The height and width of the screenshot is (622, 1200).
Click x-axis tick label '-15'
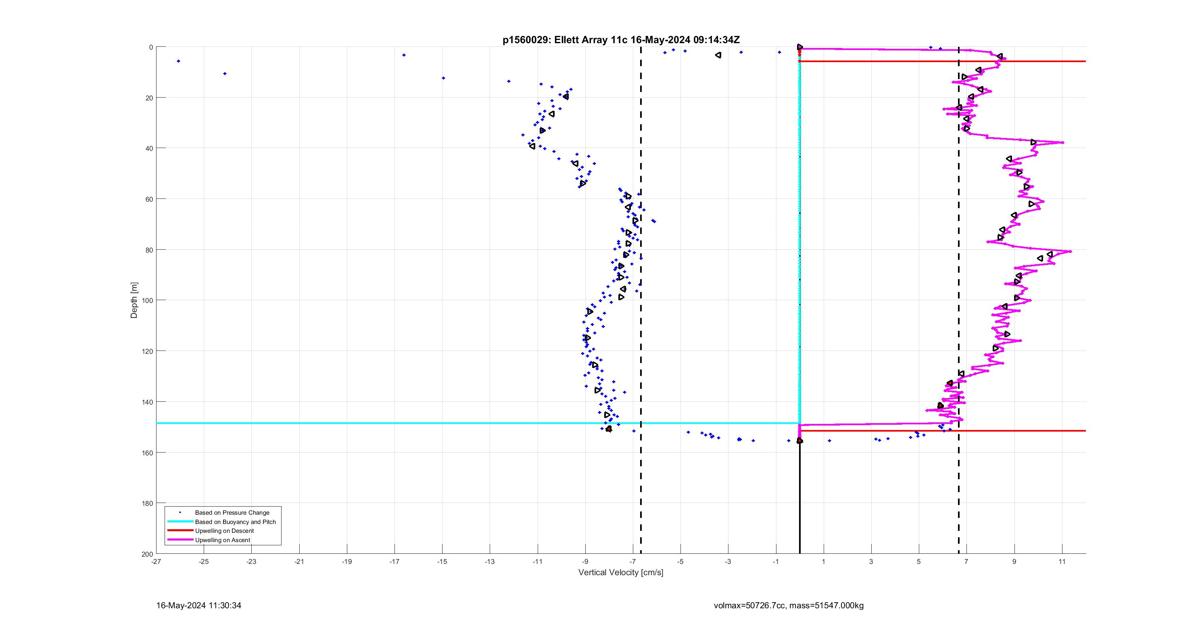point(442,562)
